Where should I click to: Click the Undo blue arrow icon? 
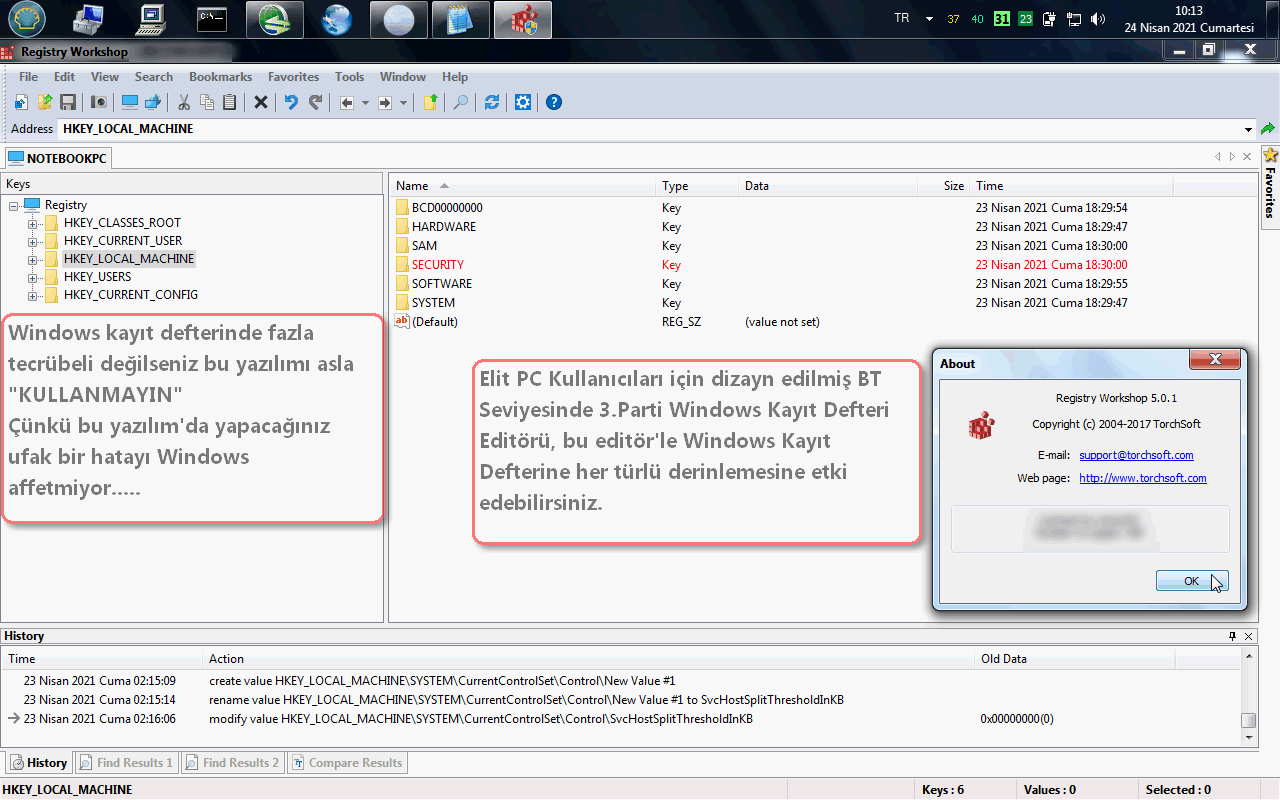pos(291,102)
